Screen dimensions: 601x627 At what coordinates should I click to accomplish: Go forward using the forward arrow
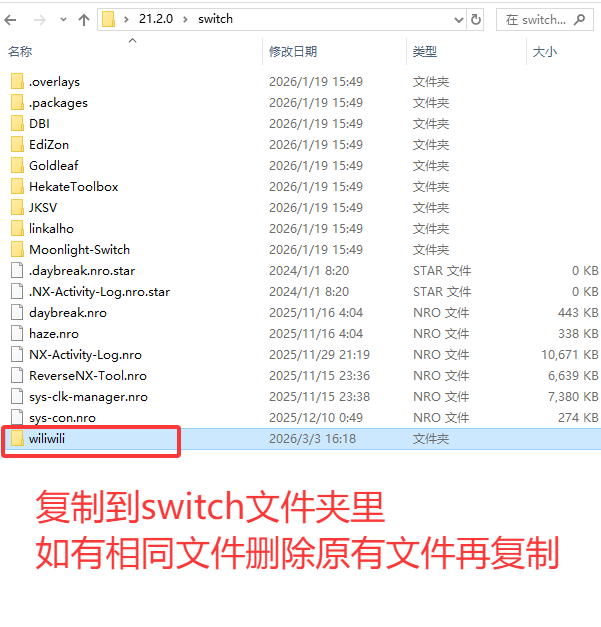coord(40,20)
